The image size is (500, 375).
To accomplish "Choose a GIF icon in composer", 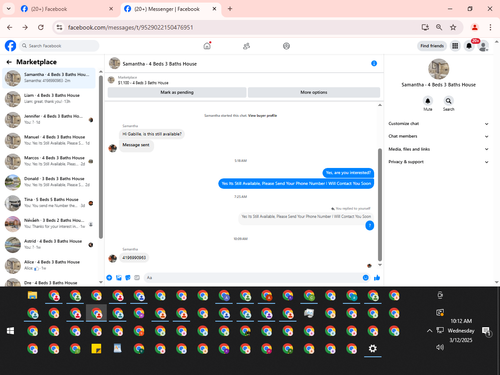I will point(137,278).
